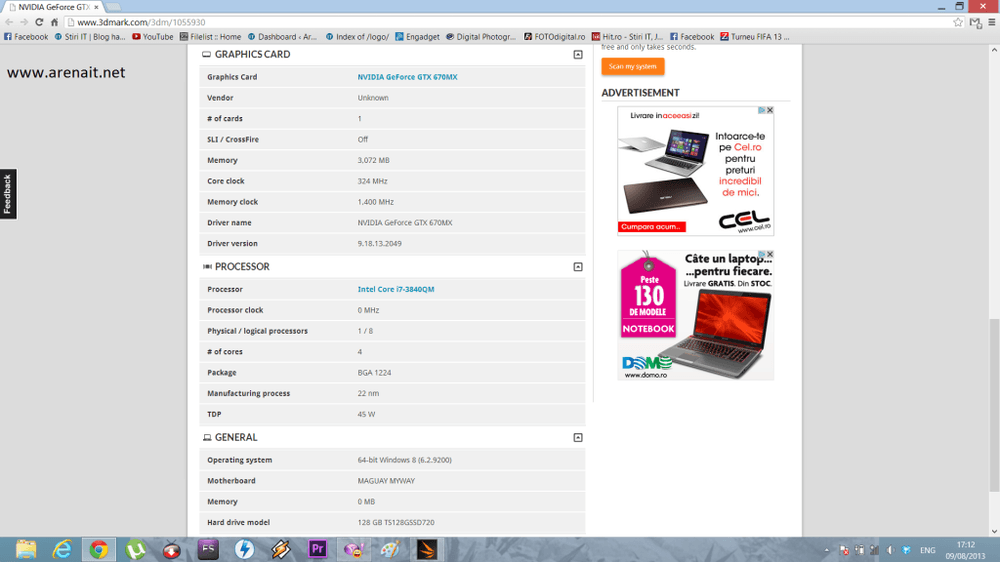The image size is (1000, 562).
Task: Click the scrollbar down arrow
Action: click(x=994, y=531)
